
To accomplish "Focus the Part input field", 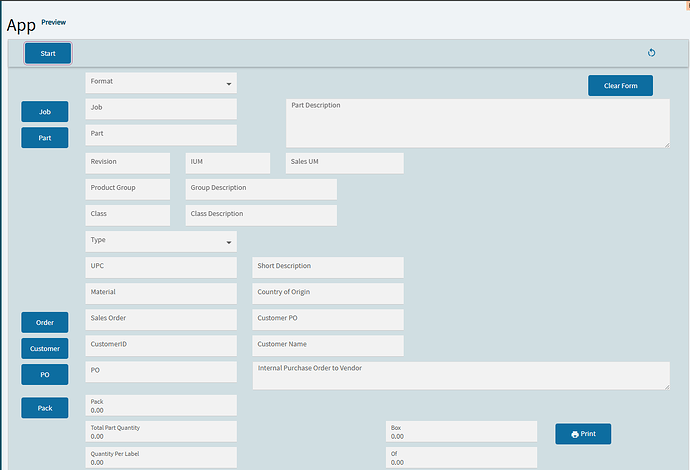I will coord(161,135).
